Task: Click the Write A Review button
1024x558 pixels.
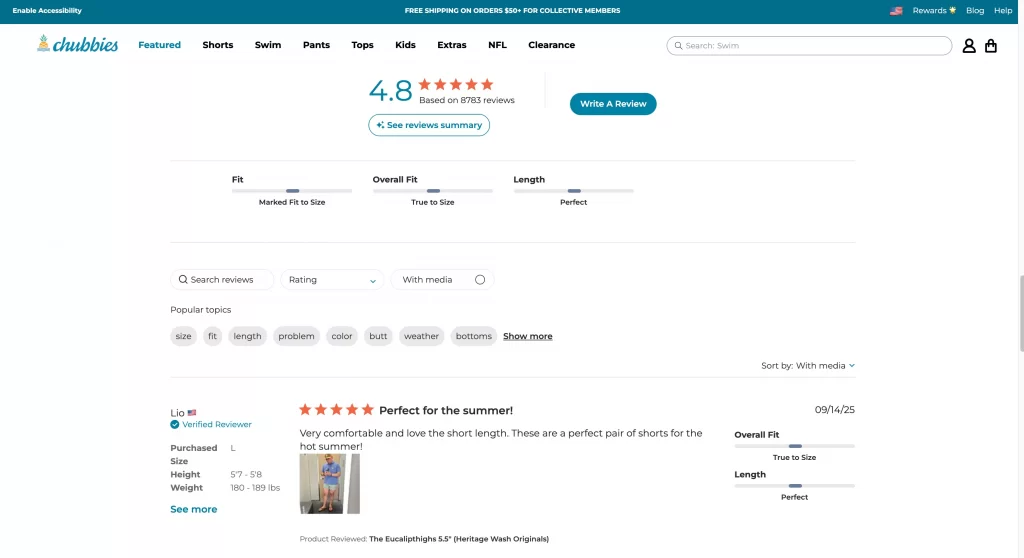Action: 613,104
